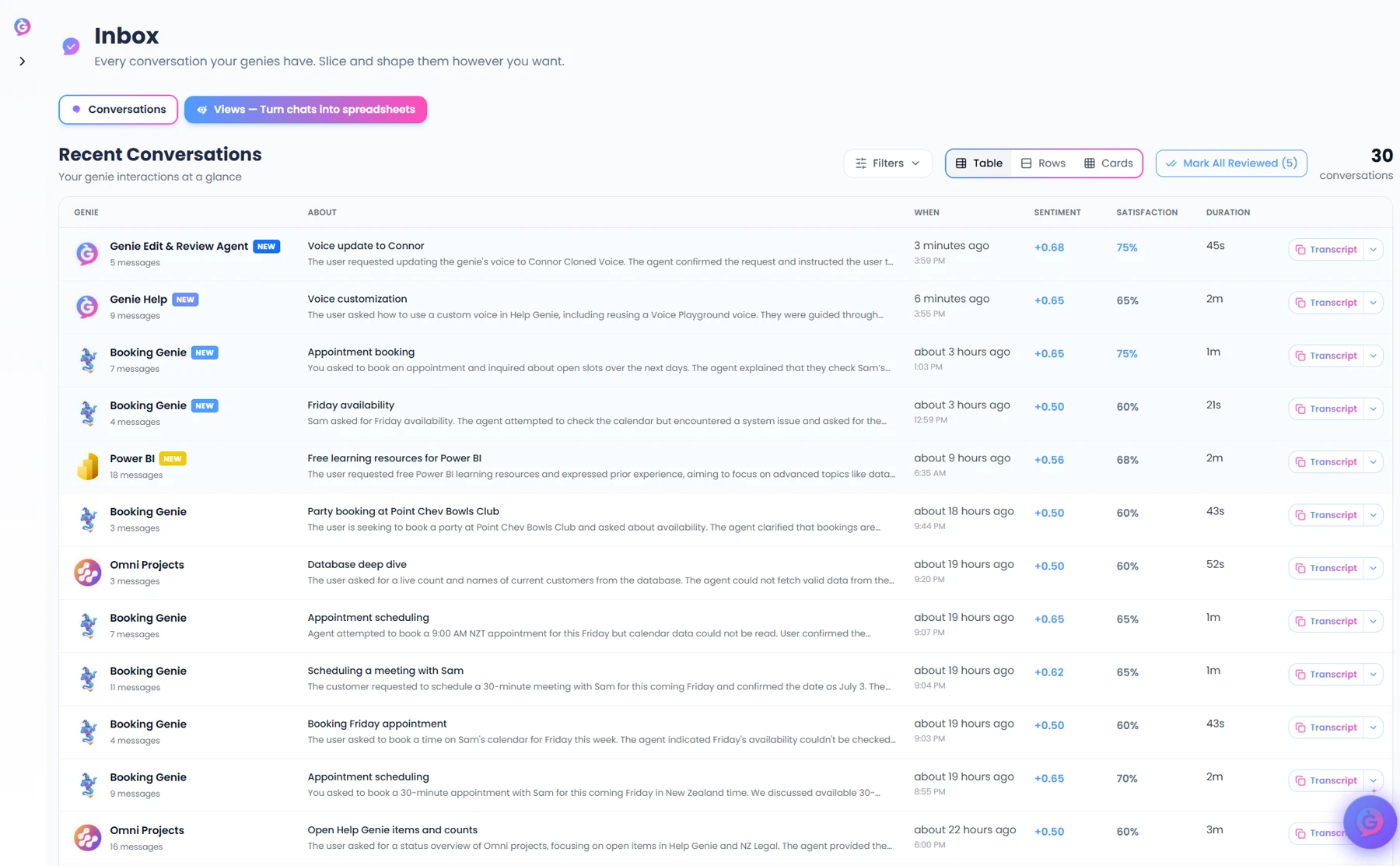Click Booking Genie avatar on Appointment booking row
Viewport: 1400px width, 866px height.
point(87,359)
